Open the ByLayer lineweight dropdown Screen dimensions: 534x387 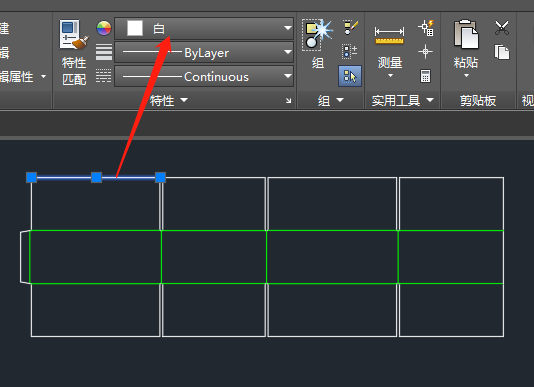pos(204,52)
